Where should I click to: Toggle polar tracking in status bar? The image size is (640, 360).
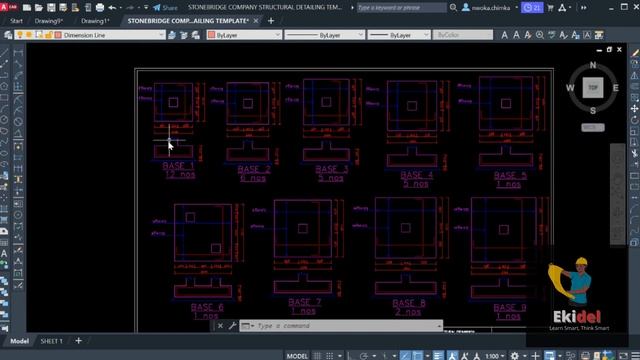pyautogui.click(x=363, y=356)
